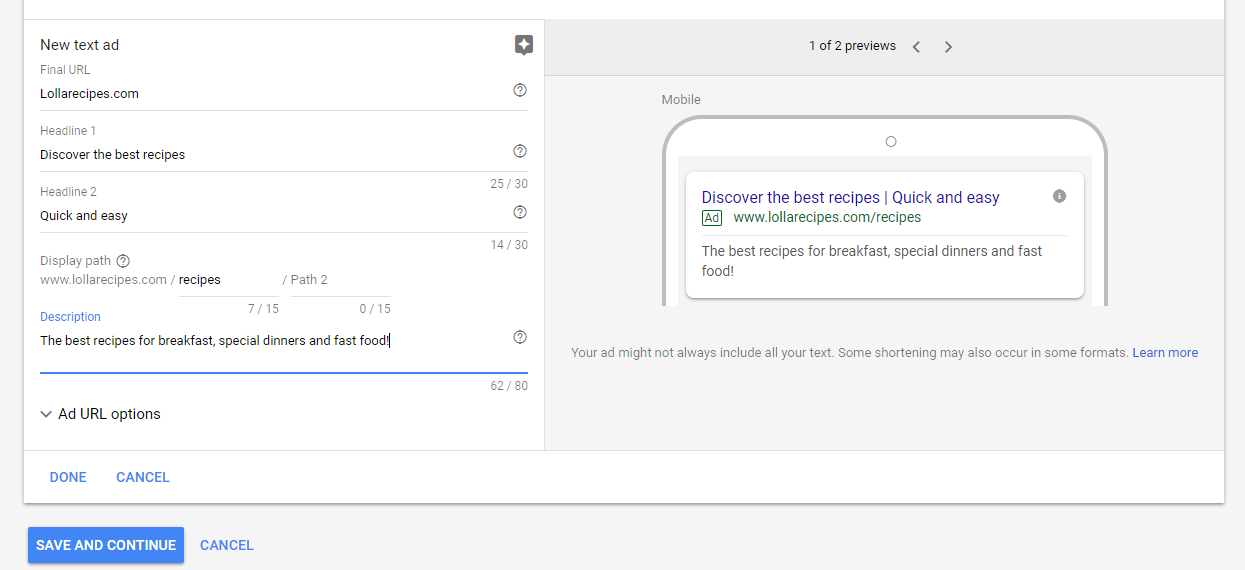This screenshot has height=570, width=1245.
Task: Focus the Headline 1 text field
Action: (x=270, y=155)
